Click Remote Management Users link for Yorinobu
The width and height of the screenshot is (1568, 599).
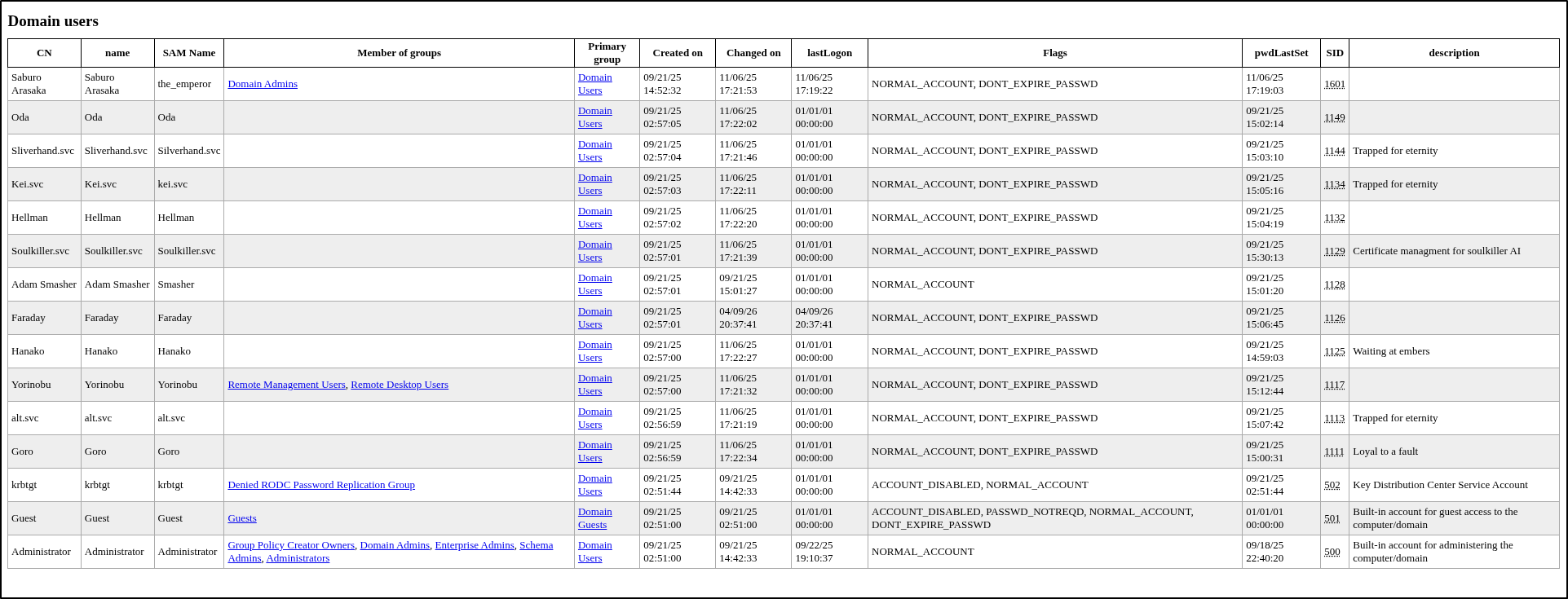[x=286, y=385]
